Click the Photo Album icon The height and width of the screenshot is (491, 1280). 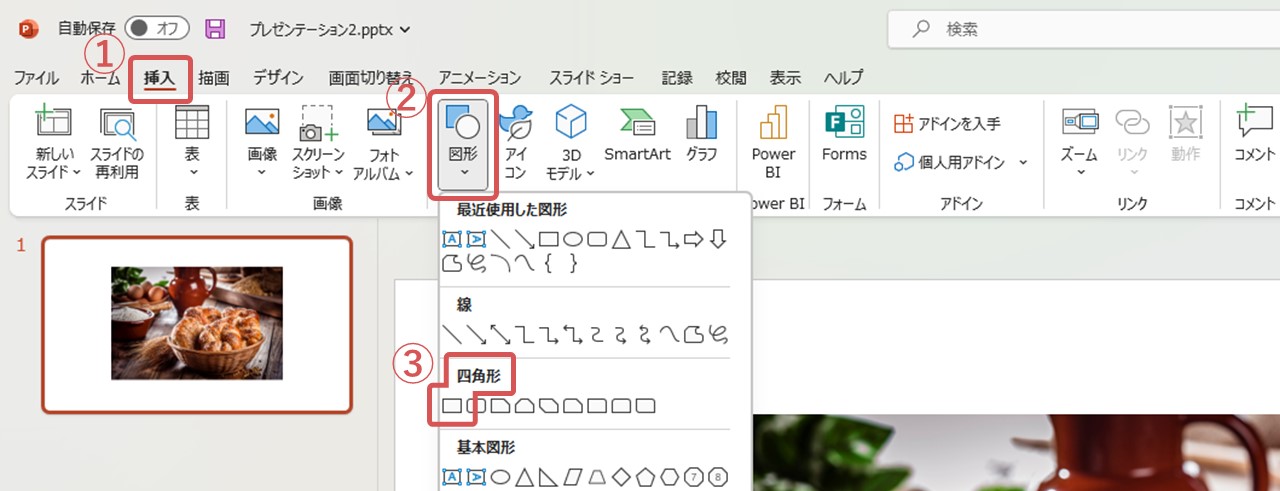tap(384, 122)
